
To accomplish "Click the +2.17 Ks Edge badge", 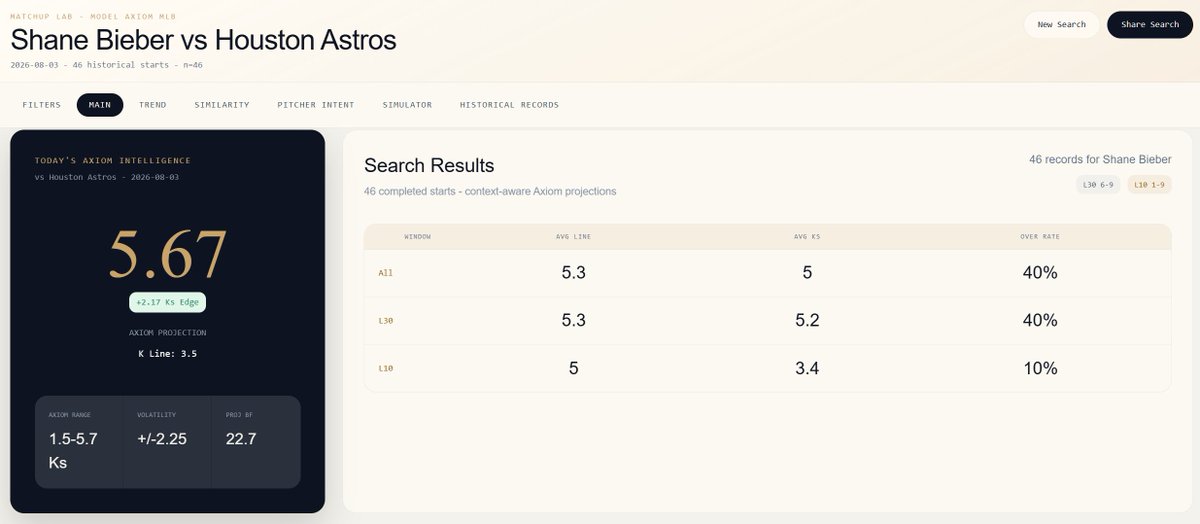I will (x=167, y=302).
